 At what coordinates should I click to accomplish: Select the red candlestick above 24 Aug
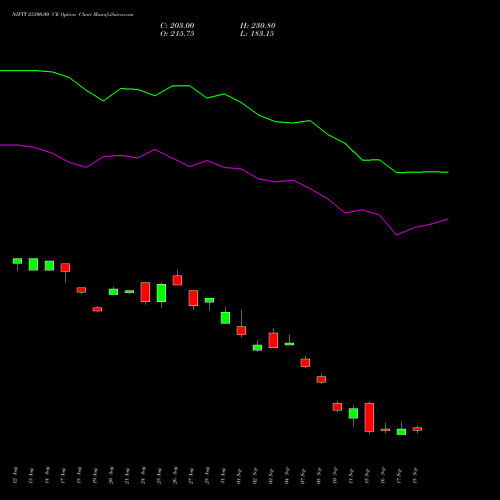point(145,292)
